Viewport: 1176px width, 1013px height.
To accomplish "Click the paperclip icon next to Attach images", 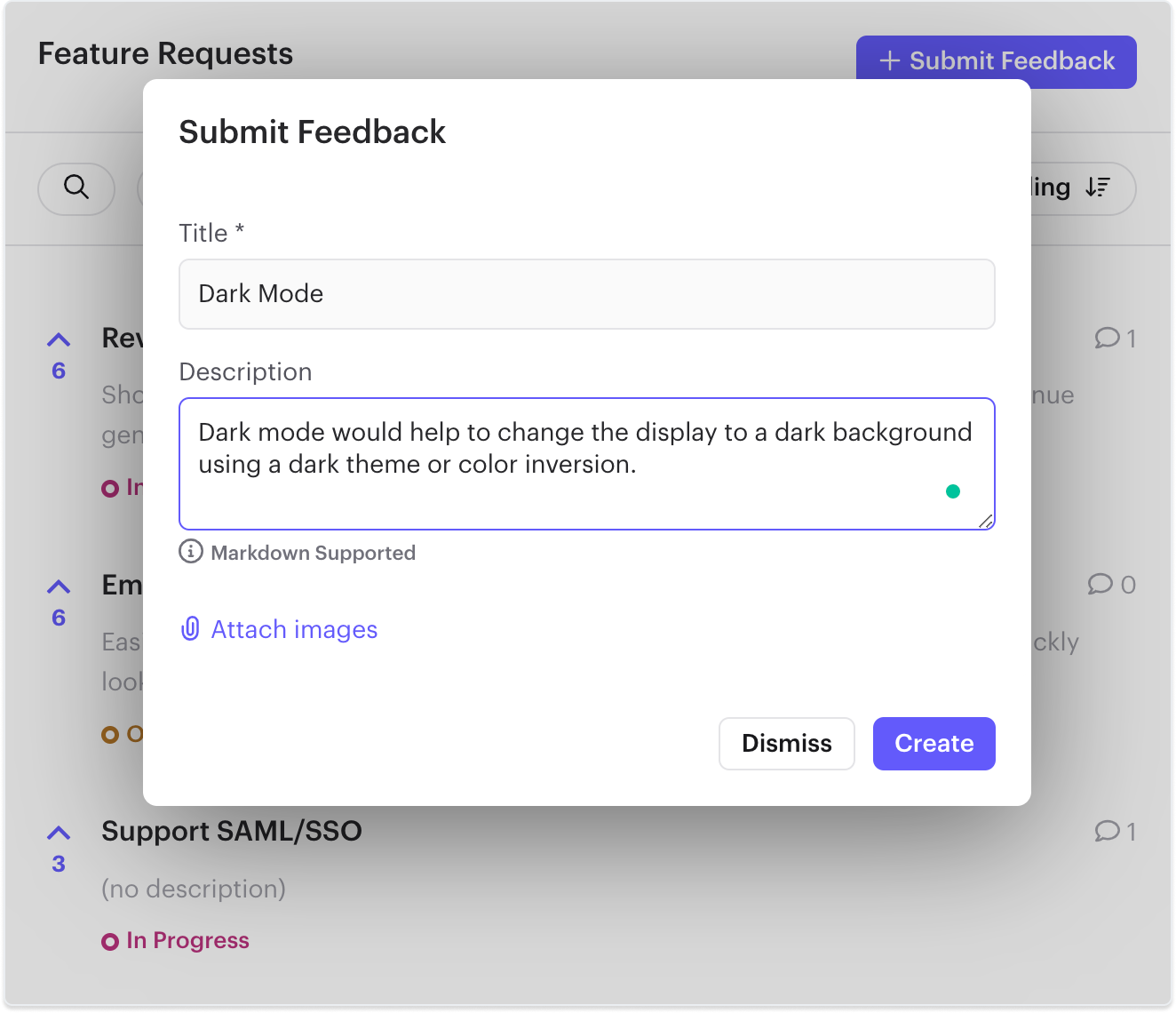I will [188, 629].
